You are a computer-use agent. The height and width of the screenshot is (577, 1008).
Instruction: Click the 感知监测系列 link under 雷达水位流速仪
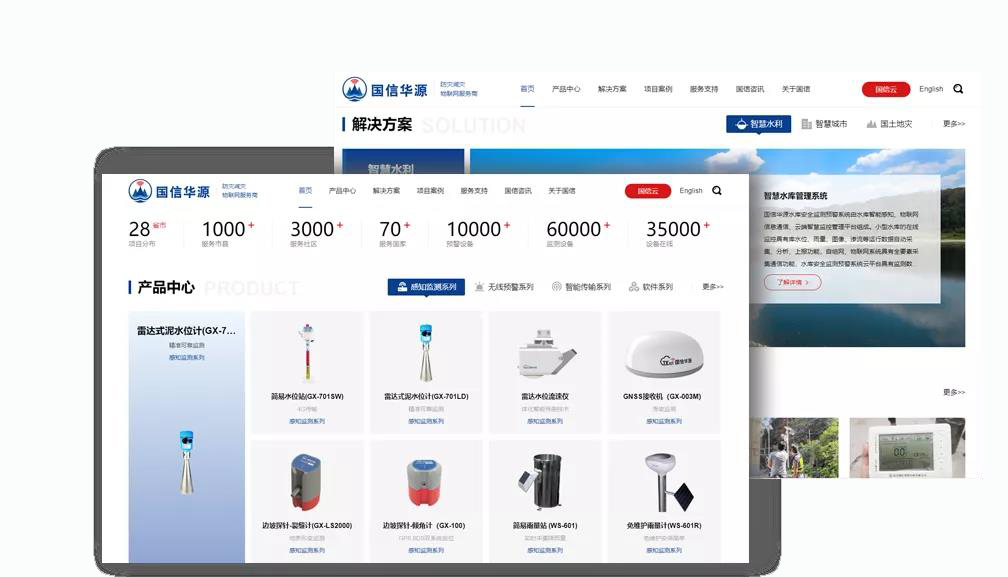545,422
